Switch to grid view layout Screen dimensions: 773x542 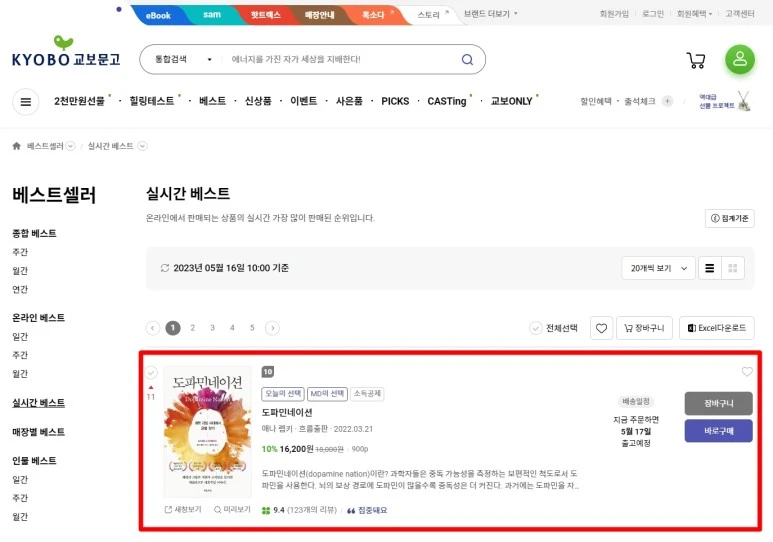click(733, 268)
